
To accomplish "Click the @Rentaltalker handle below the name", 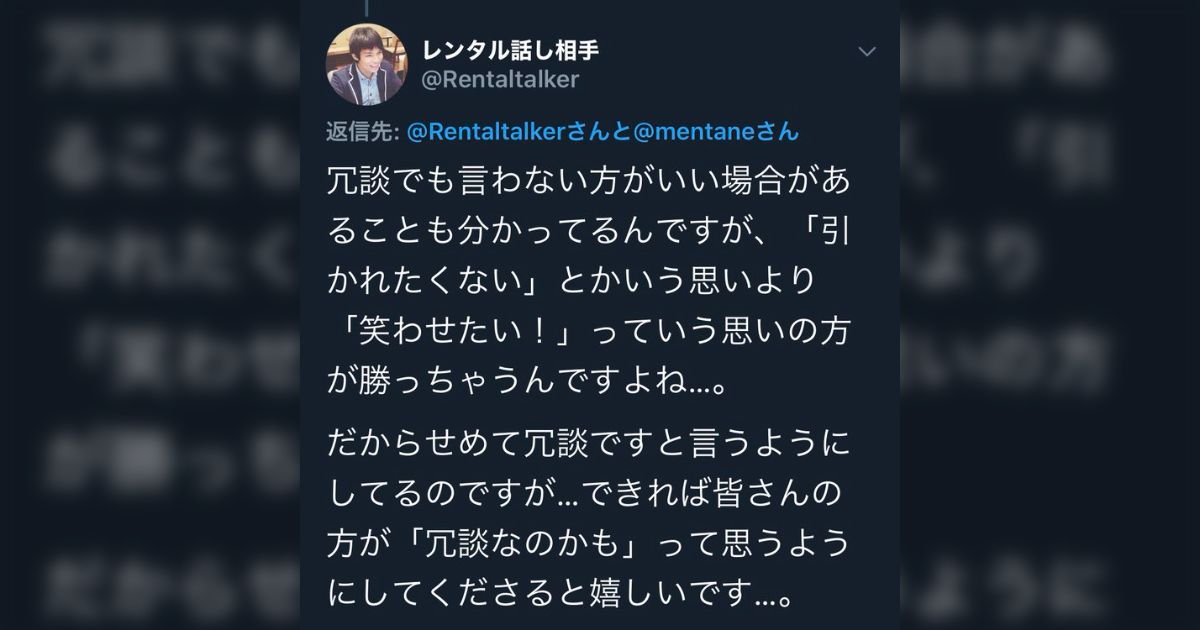I will click(x=501, y=80).
